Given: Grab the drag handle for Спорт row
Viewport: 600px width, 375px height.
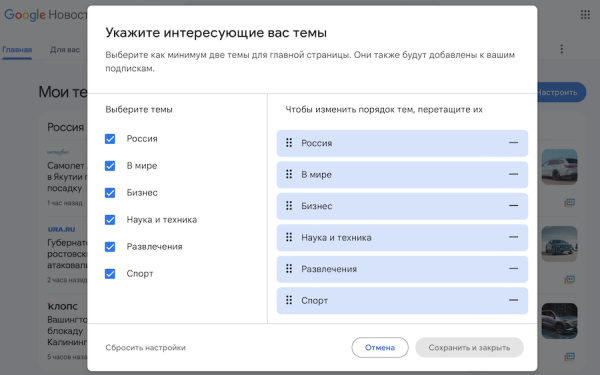Looking at the screenshot, I should [x=289, y=300].
